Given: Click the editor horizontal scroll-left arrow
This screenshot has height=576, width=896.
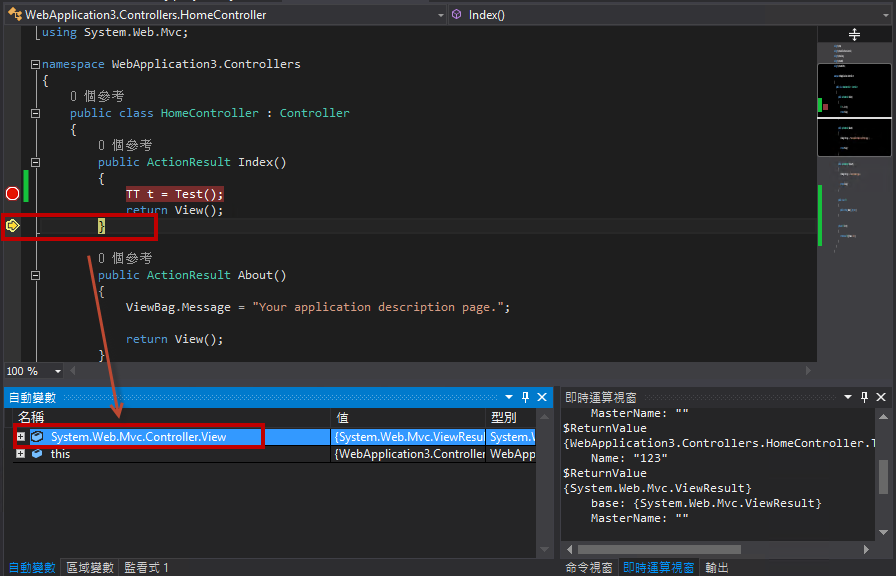Looking at the screenshot, I should click(73, 371).
